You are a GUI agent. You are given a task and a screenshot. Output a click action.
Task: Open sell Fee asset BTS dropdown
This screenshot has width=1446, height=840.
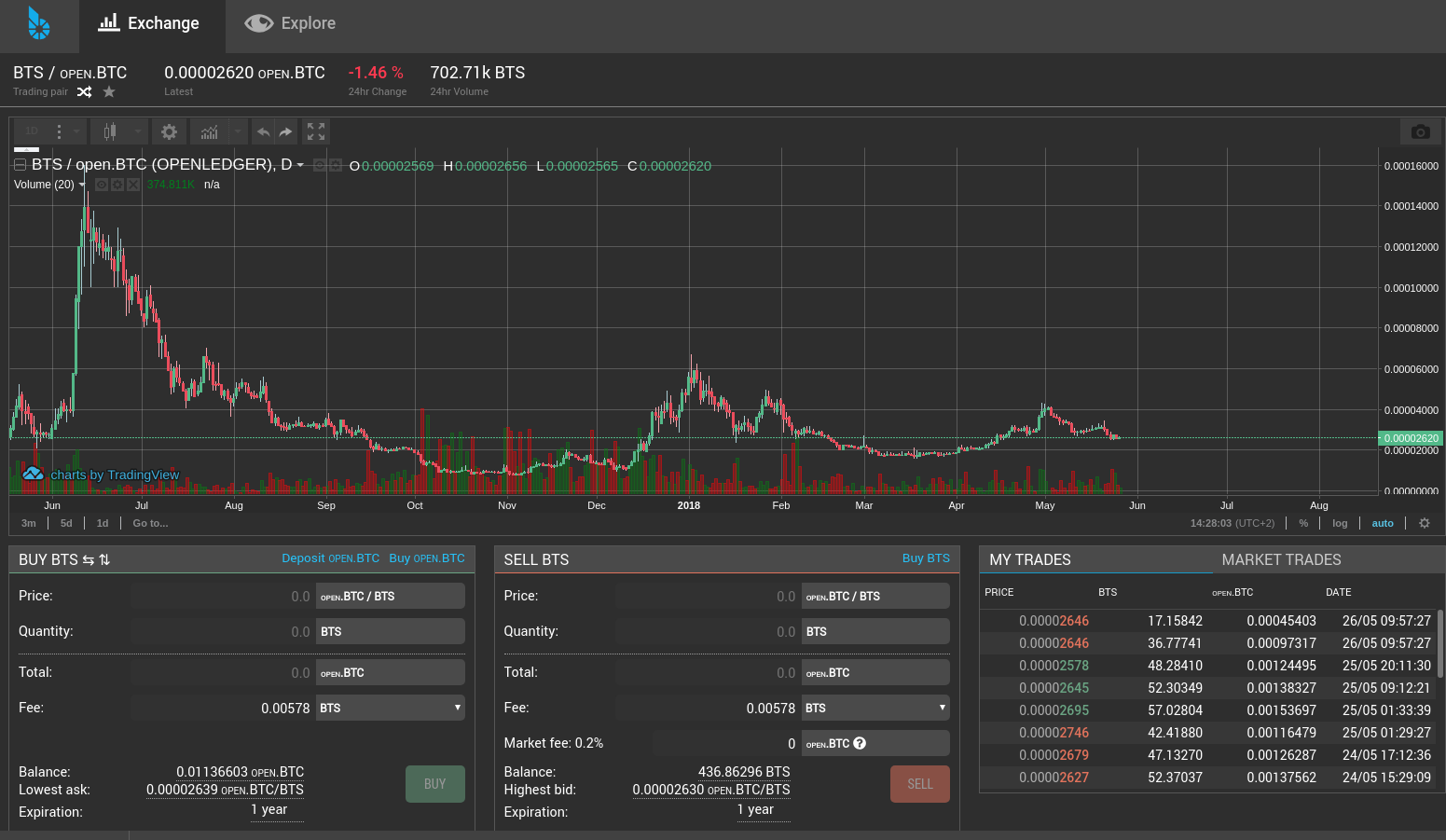tap(875, 708)
